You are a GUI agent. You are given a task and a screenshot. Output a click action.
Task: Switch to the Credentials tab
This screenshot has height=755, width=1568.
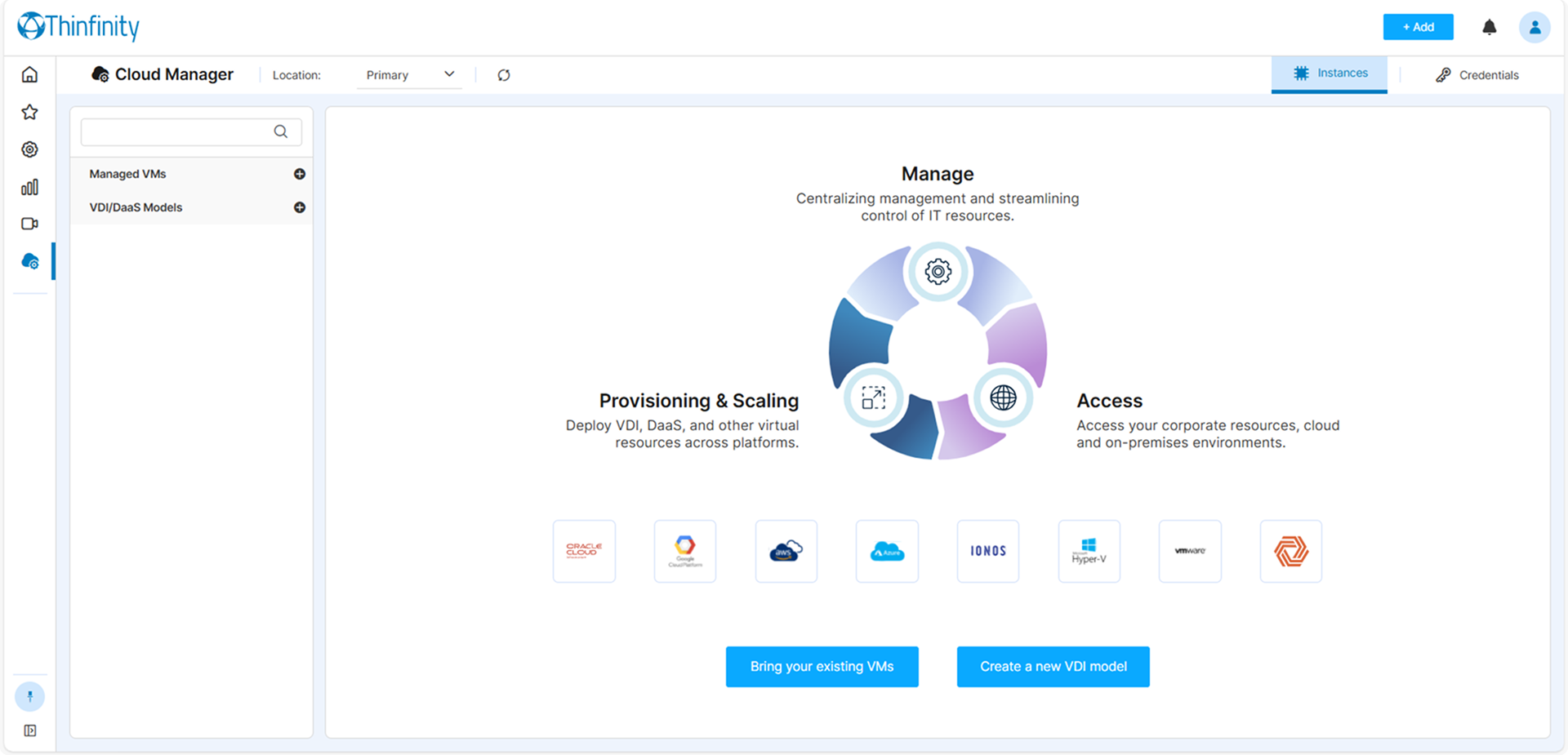click(x=1477, y=75)
